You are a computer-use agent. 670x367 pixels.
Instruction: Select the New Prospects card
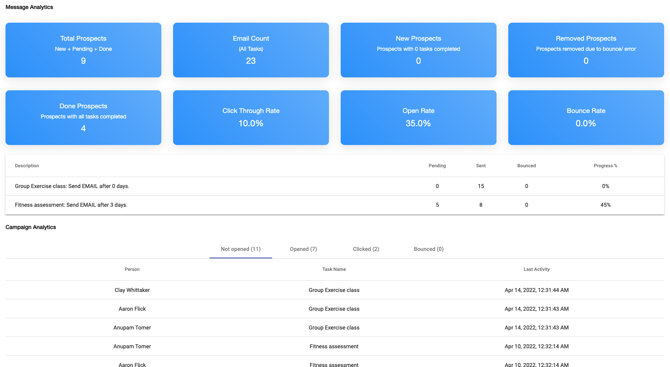(x=418, y=50)
